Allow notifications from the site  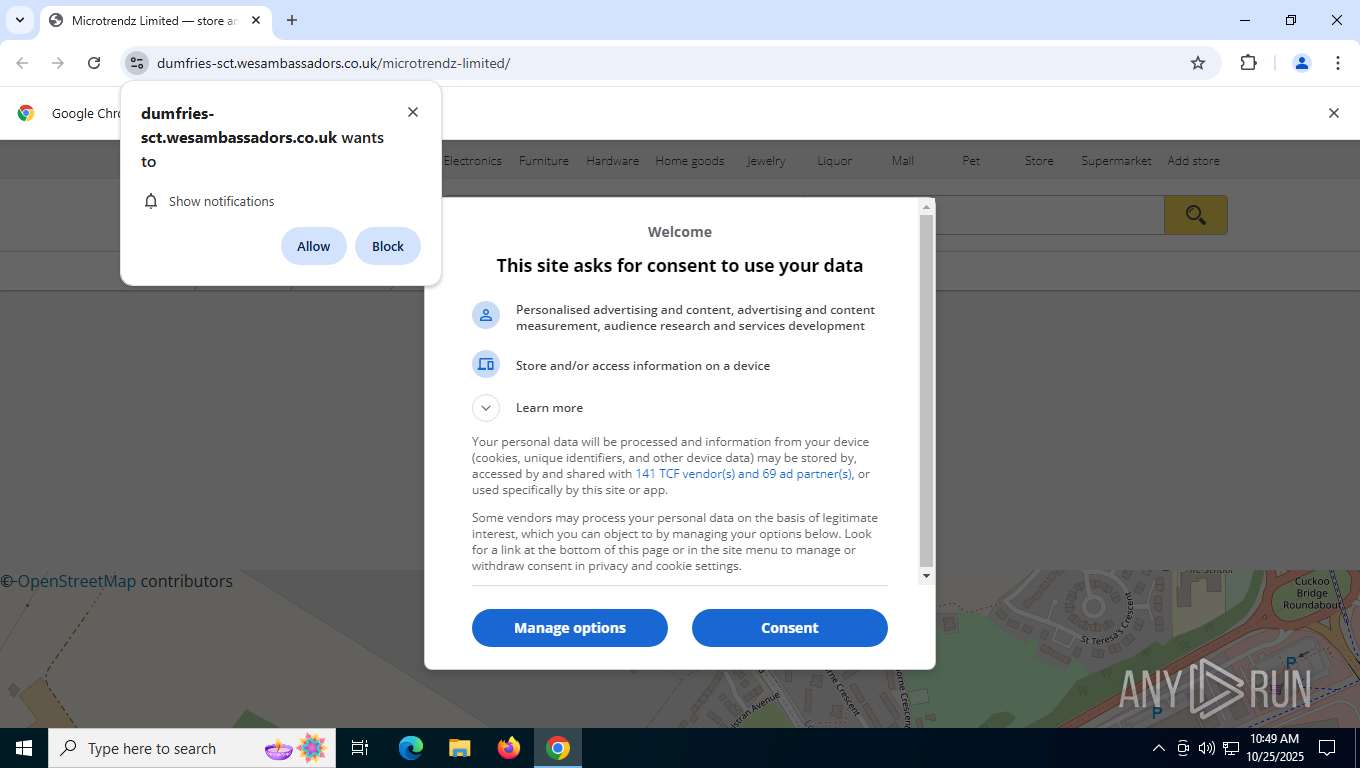tap(313, 246)
